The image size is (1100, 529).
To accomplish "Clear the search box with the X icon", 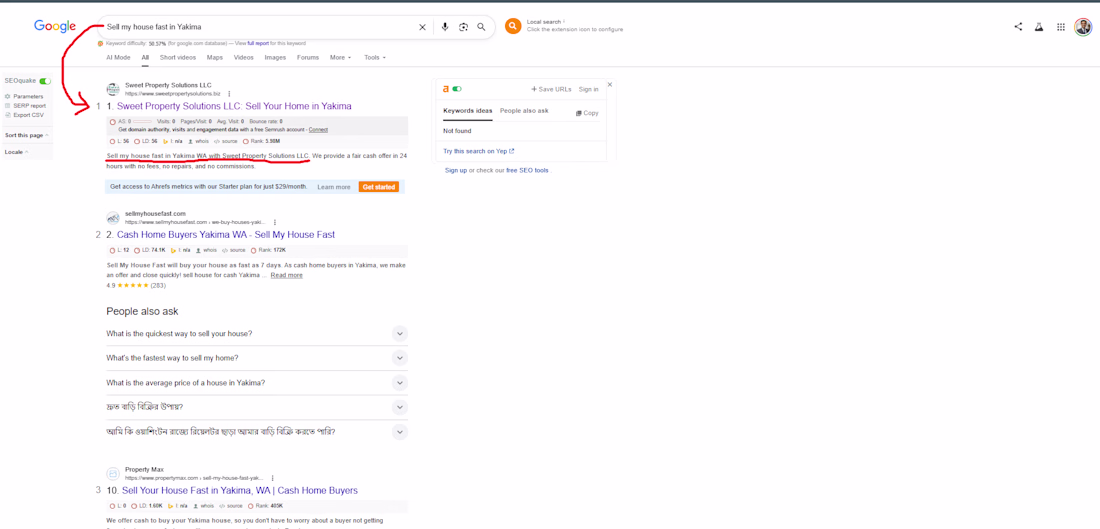I will (x=422, y=27).
